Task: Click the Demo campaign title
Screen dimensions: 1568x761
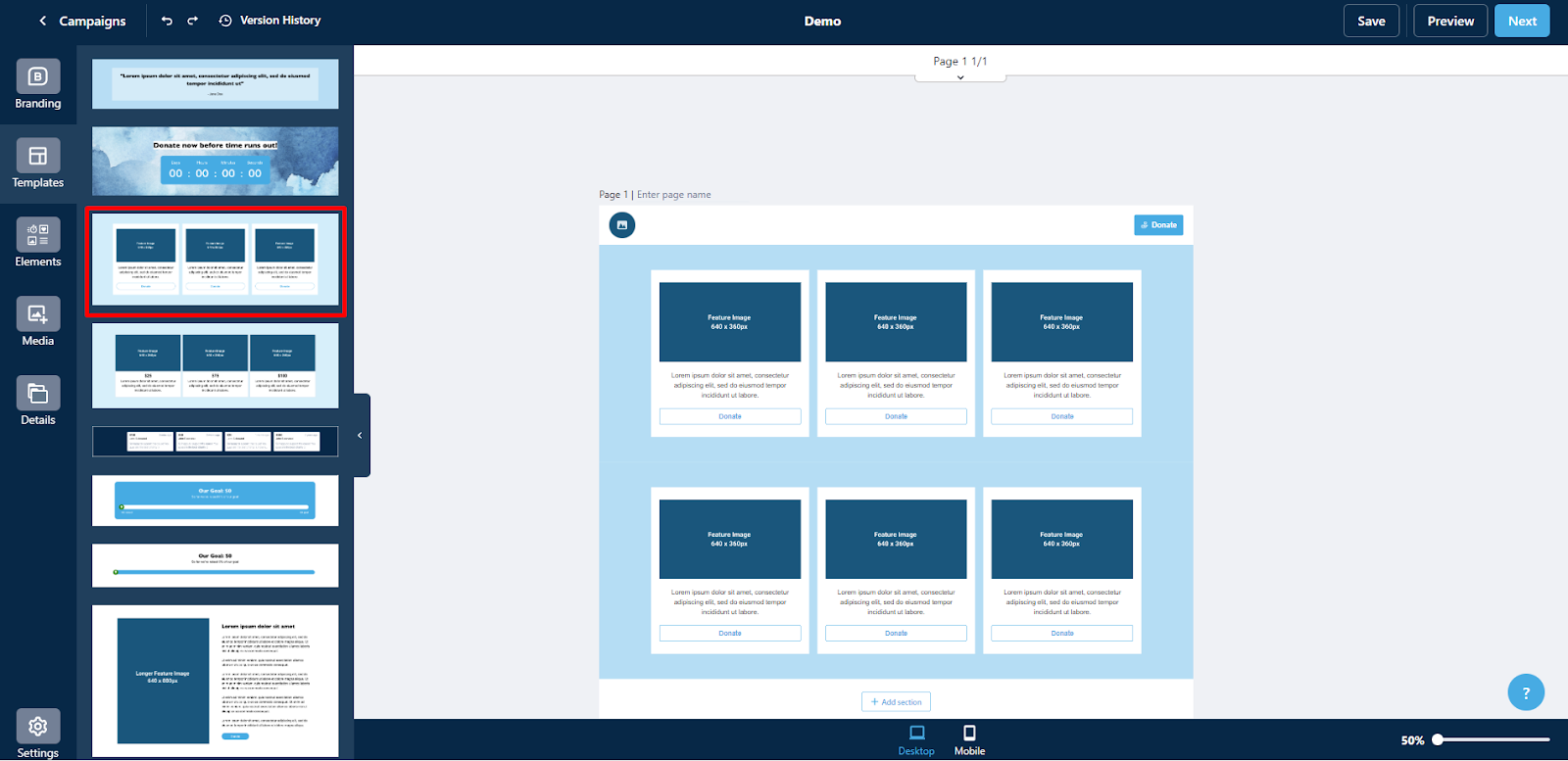Action: point(822,21)
